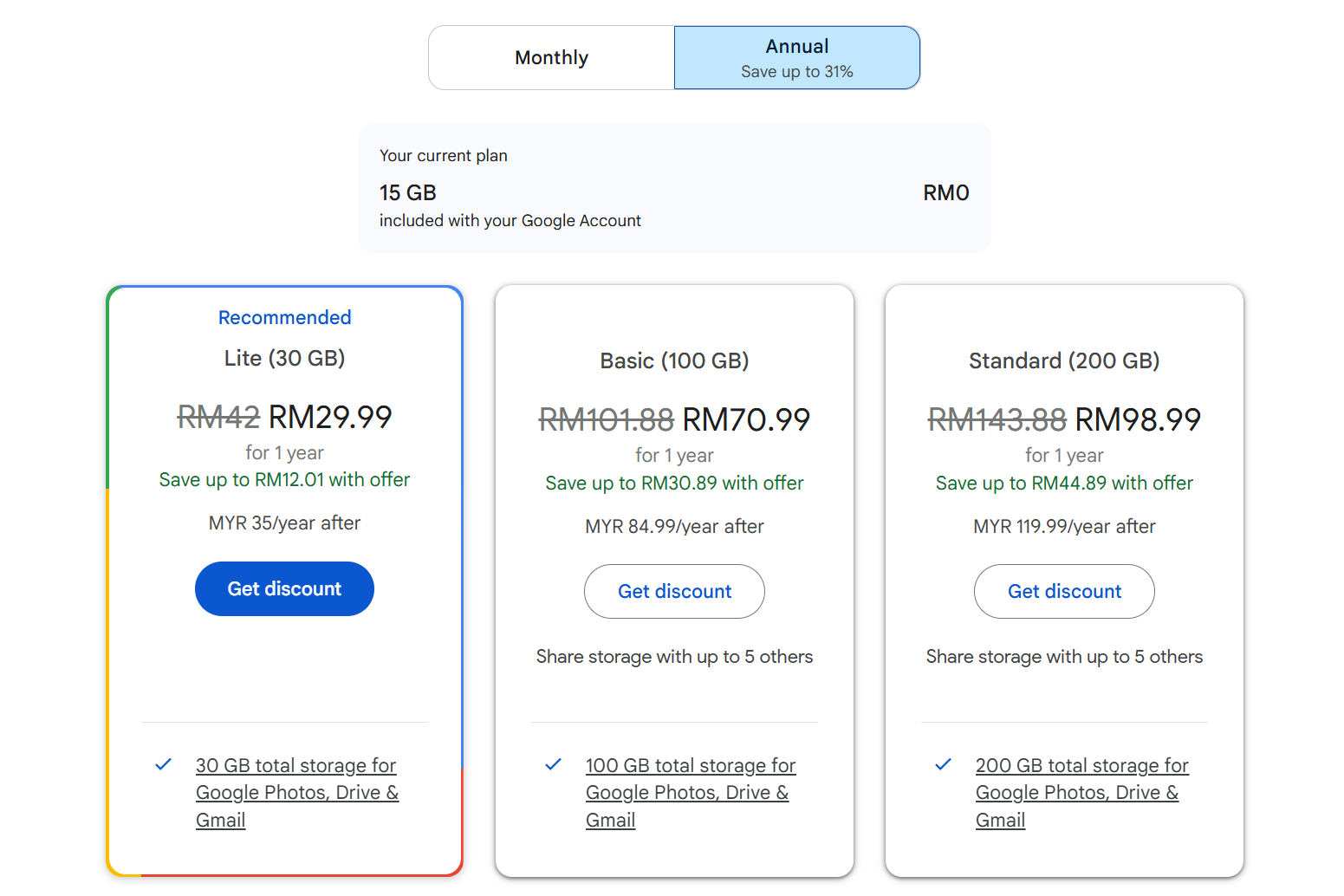Select the Basic (100 GB) plan title

tap(674, 361)
